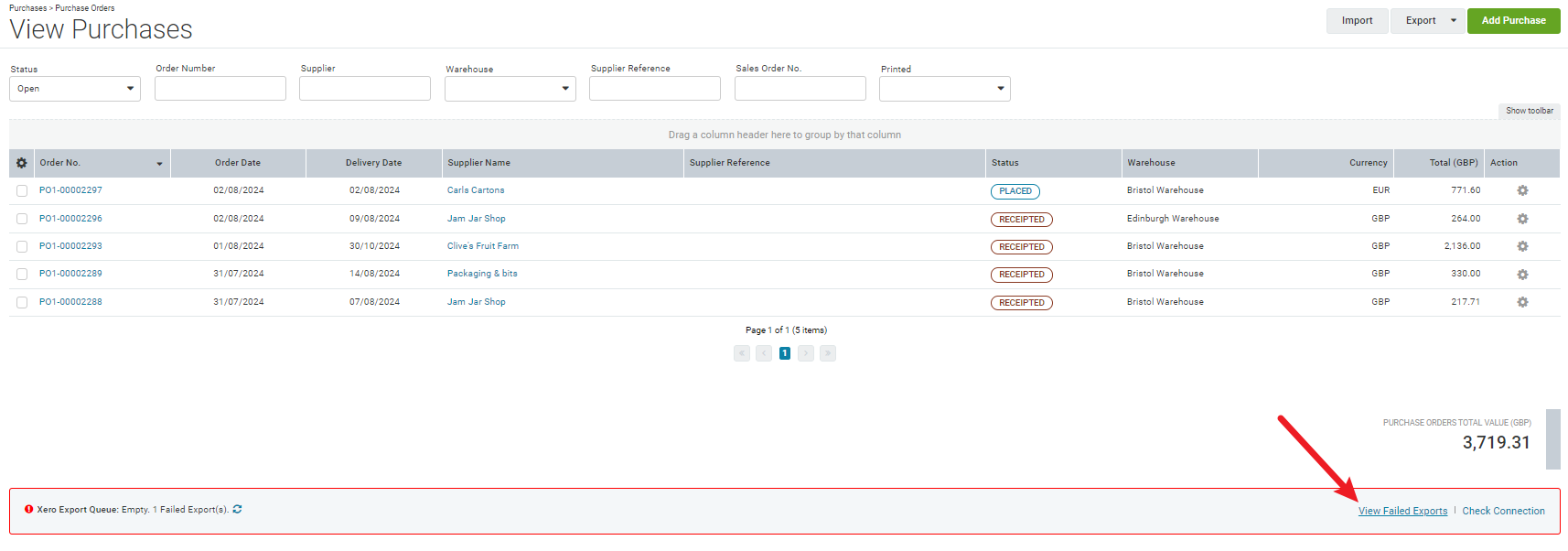Open Order No. column sort arrow
Viewport: 1568px width, 551px height.
[x=159, y=164]
